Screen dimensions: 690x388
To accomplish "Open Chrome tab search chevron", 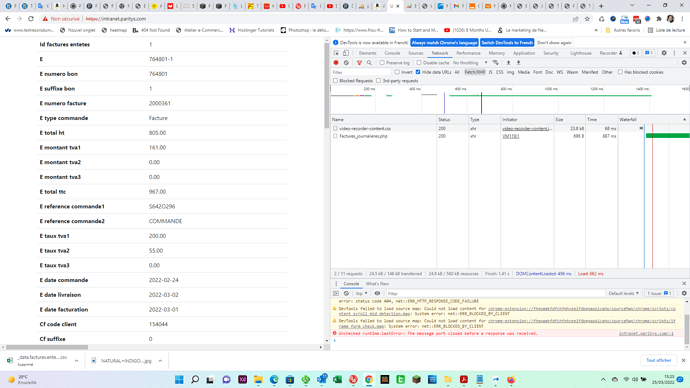I will 632,6.
